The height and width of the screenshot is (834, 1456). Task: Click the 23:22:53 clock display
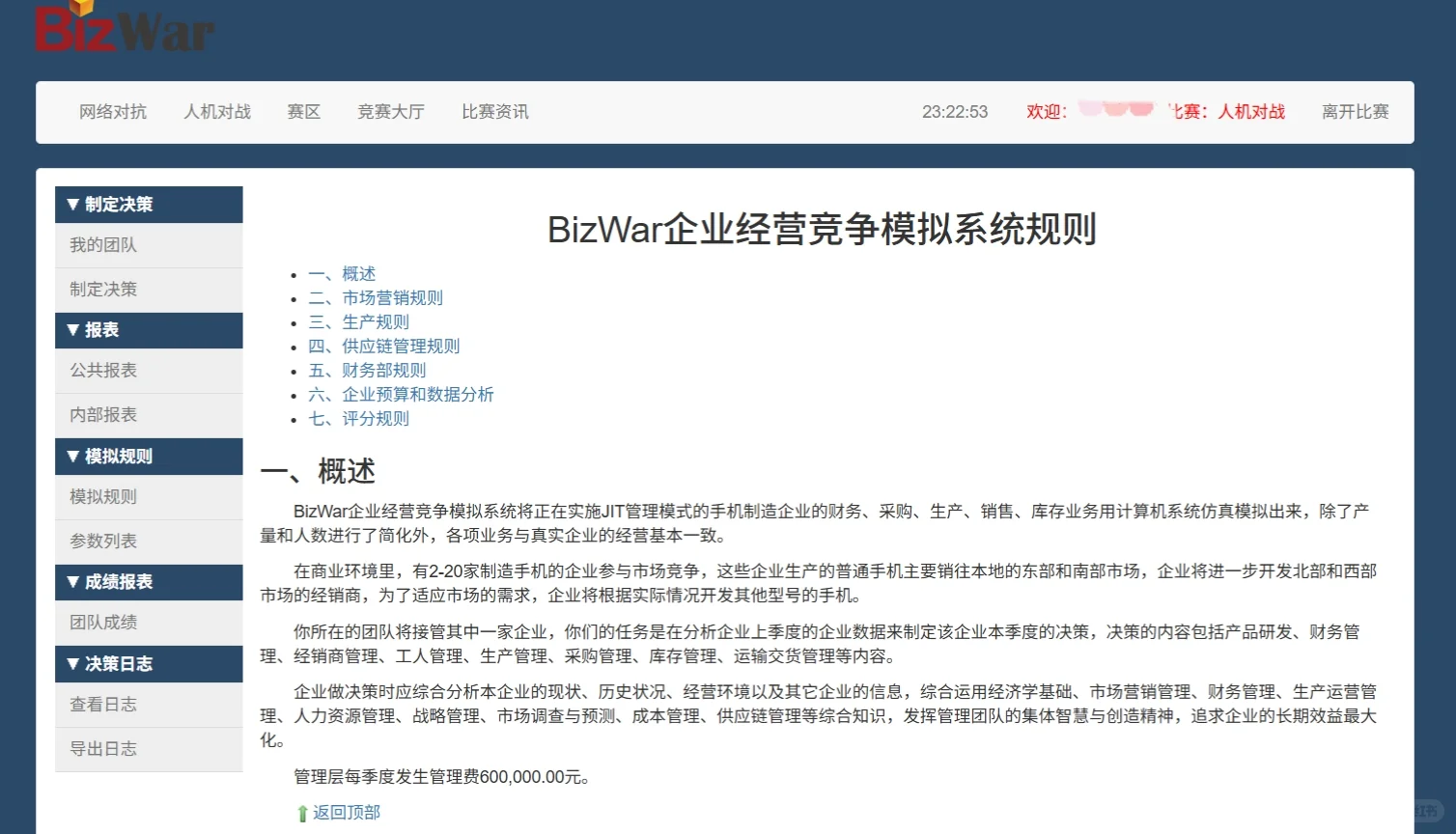[955, 112]
